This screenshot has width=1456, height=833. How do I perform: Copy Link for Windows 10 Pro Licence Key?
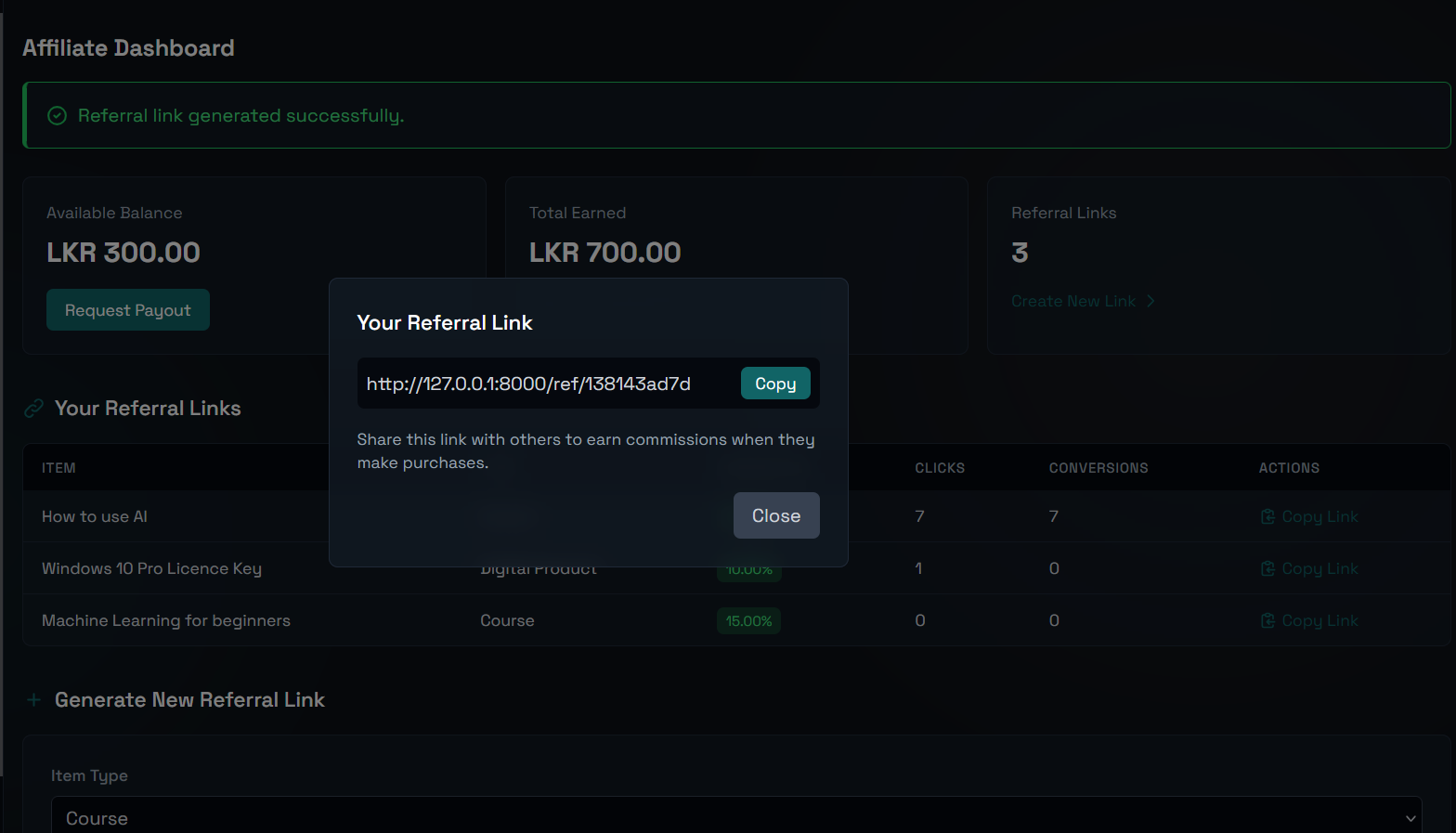(x=1309, y=568)
